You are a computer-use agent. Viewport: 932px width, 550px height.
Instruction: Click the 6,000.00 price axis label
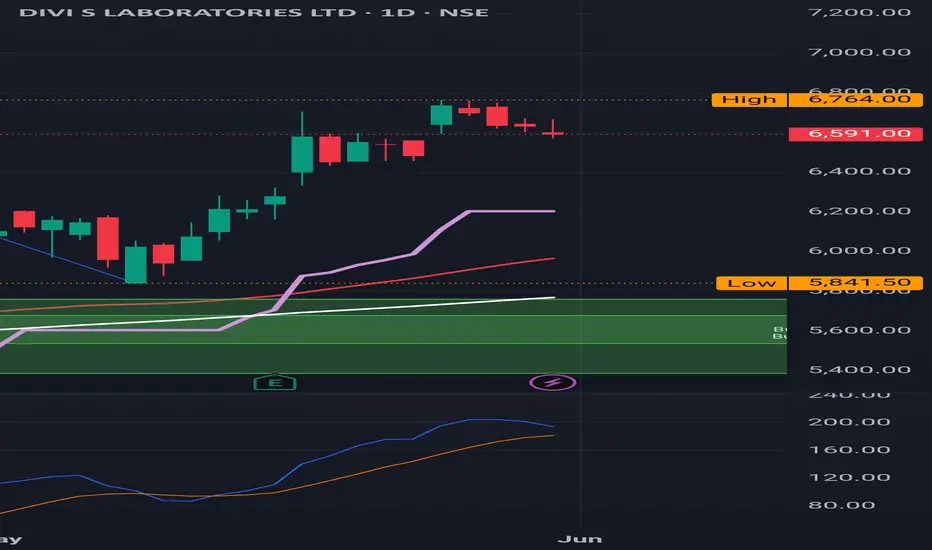click(x=859, y=250)
